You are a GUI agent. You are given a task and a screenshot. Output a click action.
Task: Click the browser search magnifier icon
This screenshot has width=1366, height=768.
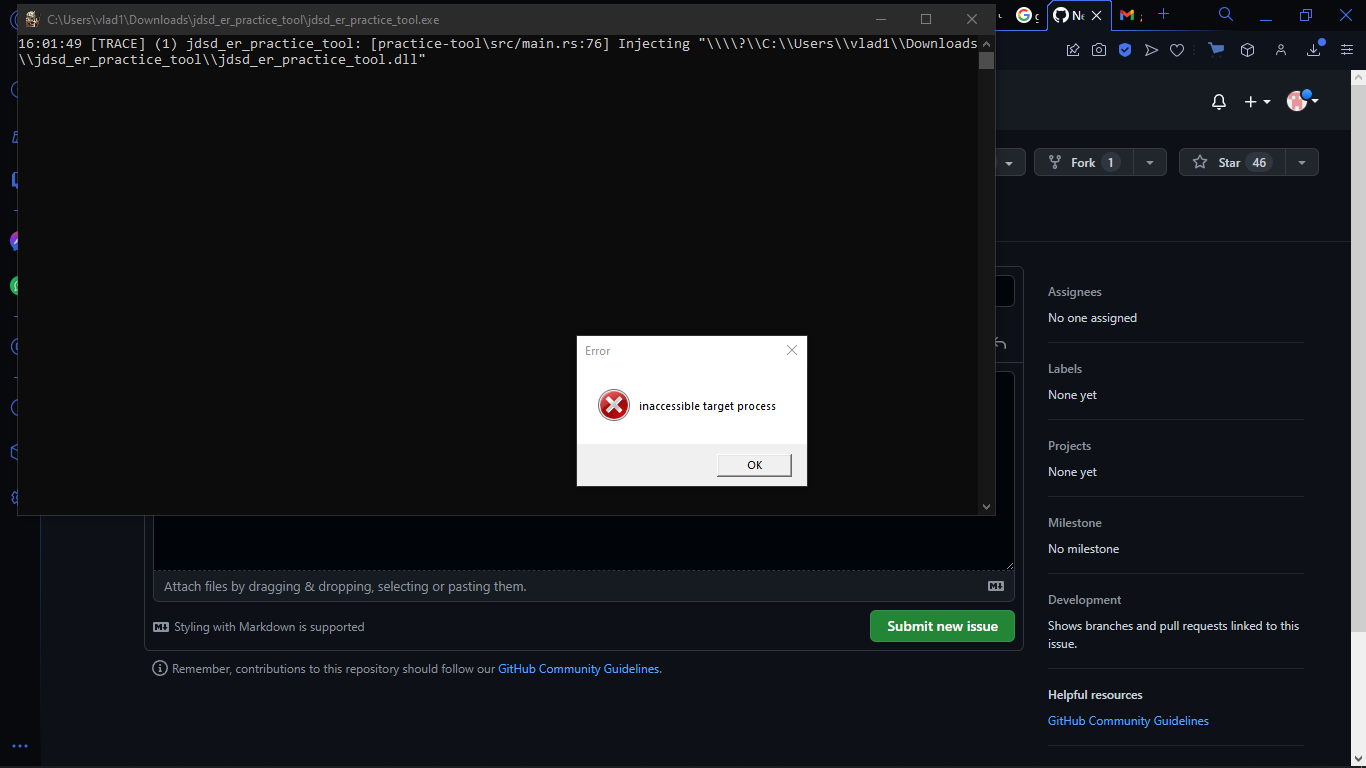coord(1226,16)
